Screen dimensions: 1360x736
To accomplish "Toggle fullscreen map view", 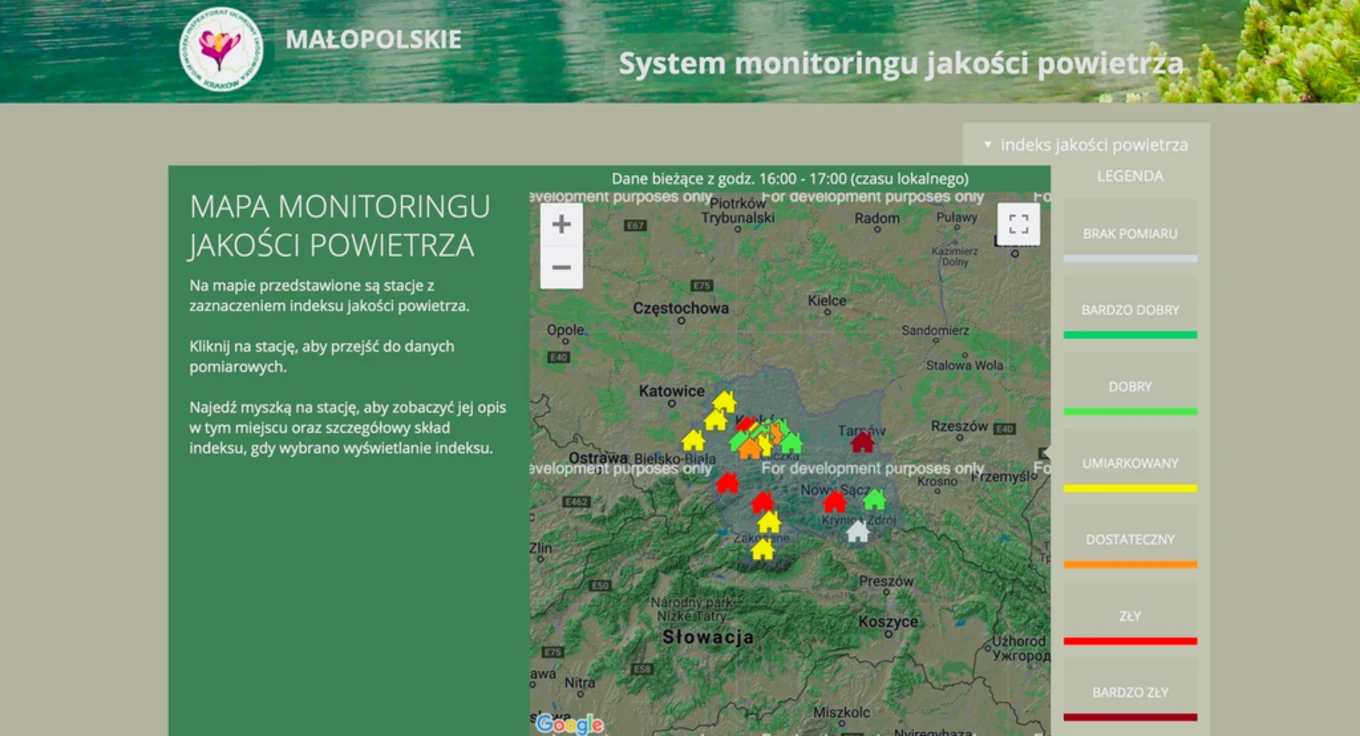I will (x=1018, y=224).
